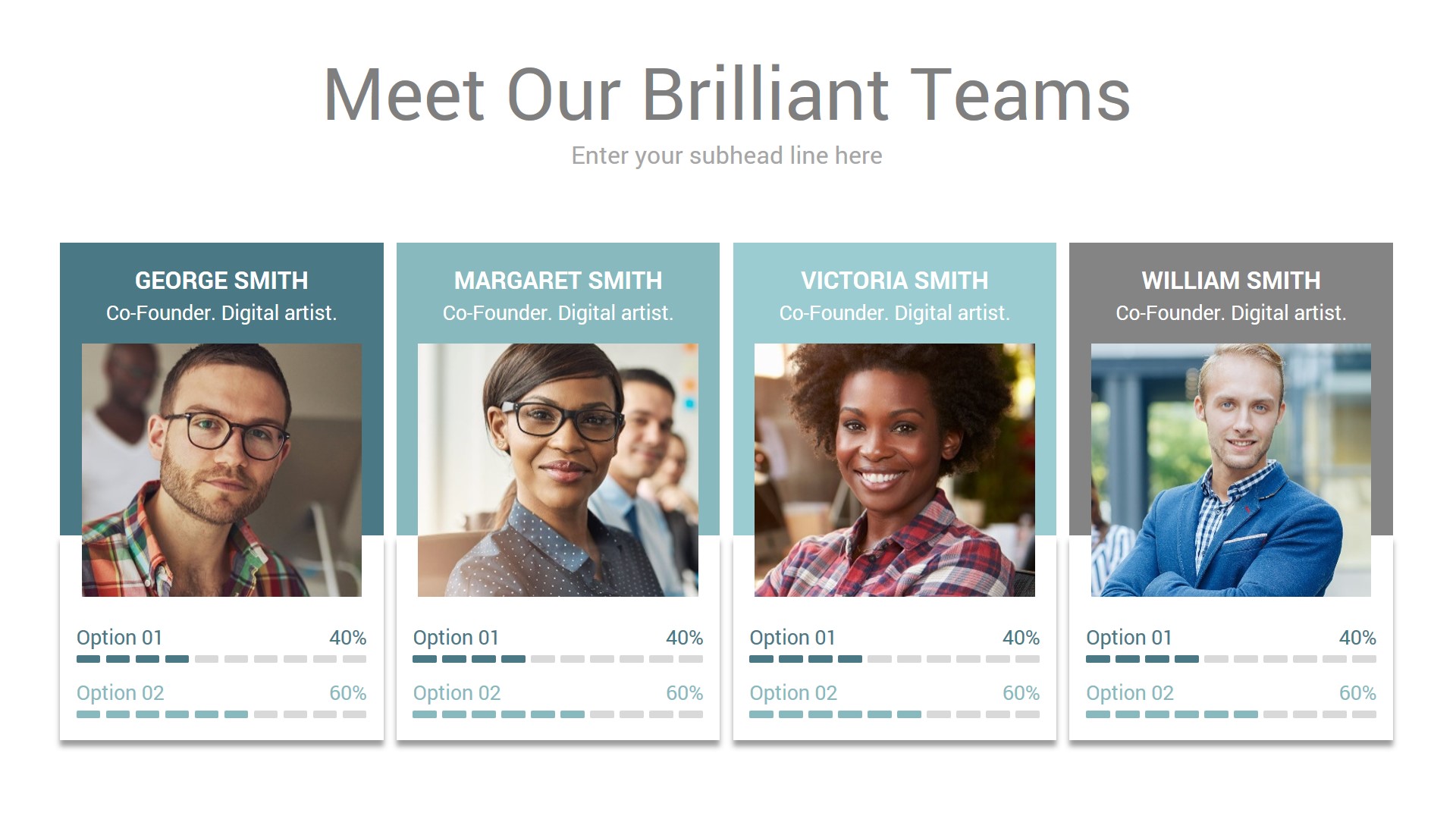Click Option 01 progress bar in George's card
Viewport: 1456px width, 819px height.
coord(221,659)
